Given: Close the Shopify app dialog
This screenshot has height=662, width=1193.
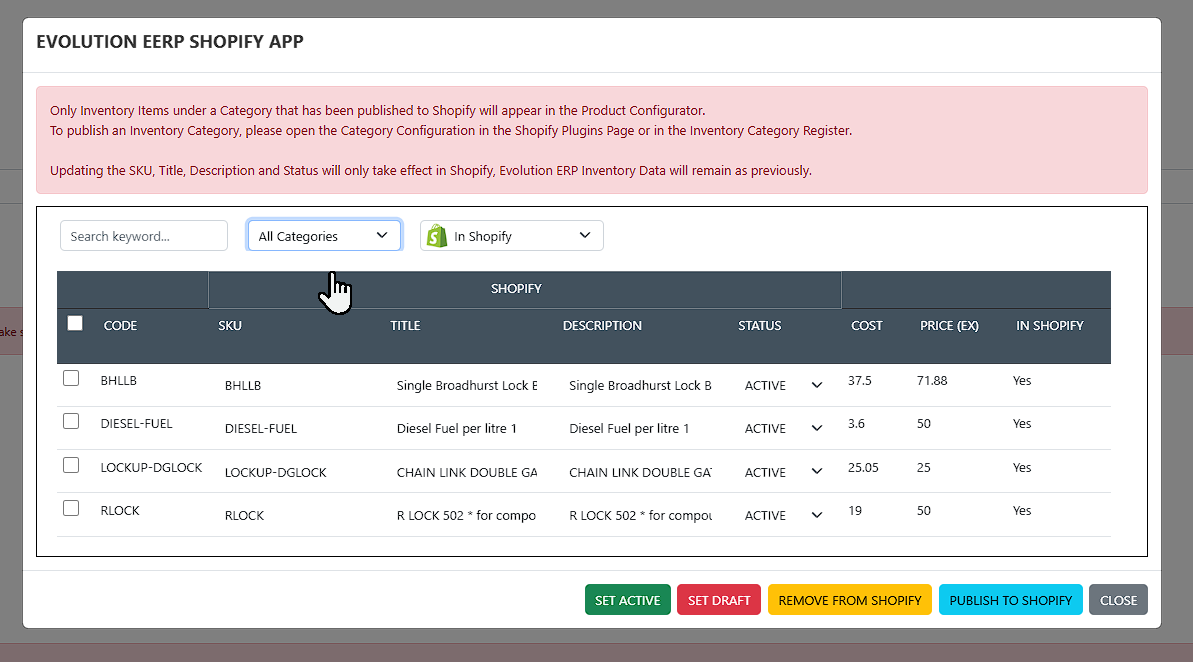Looking at the screenshot, I should pyautogui.click(x=1118, y=600).
